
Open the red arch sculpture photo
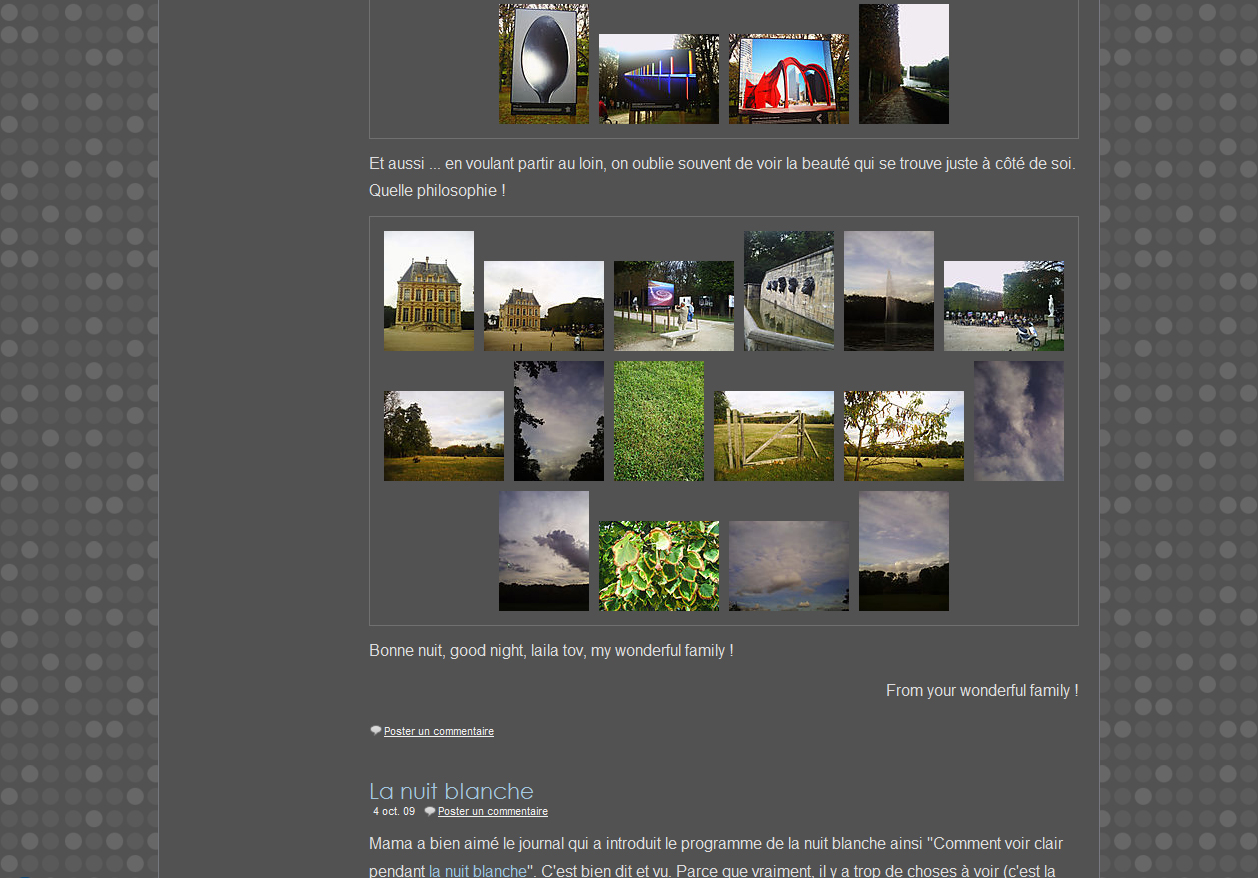point(788,79)
